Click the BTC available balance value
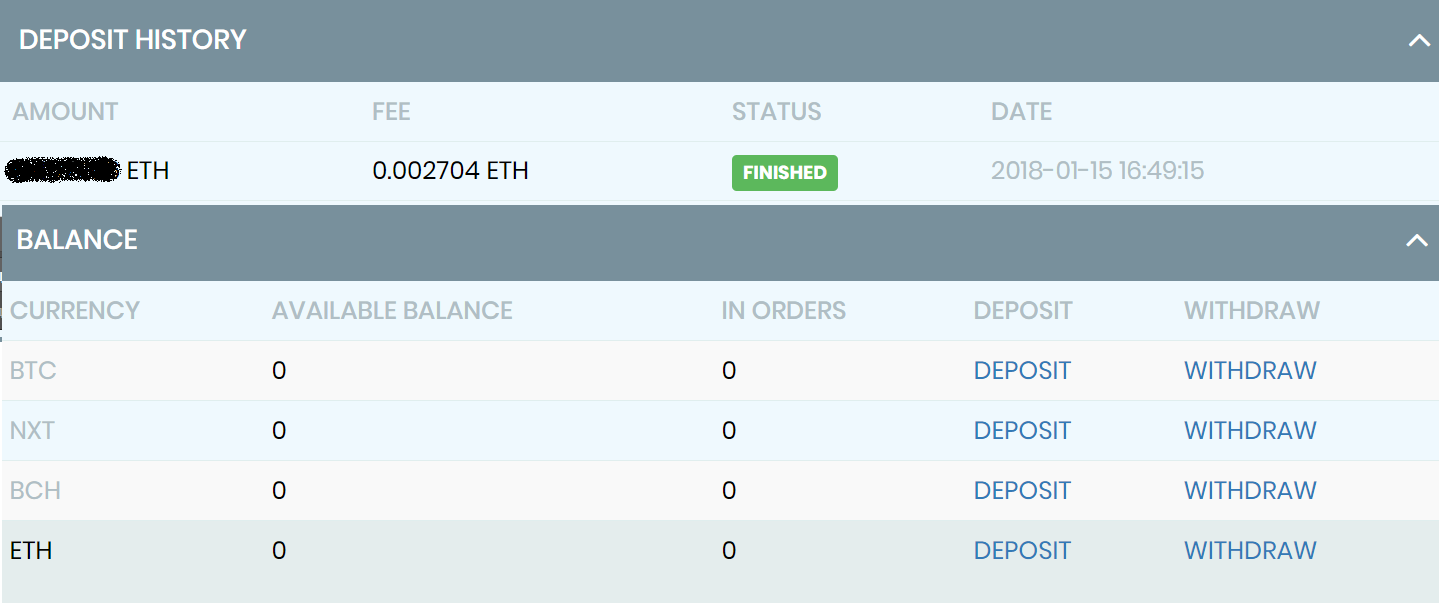Viewport: 1439px width, 603px height. (x=279, y=371)
